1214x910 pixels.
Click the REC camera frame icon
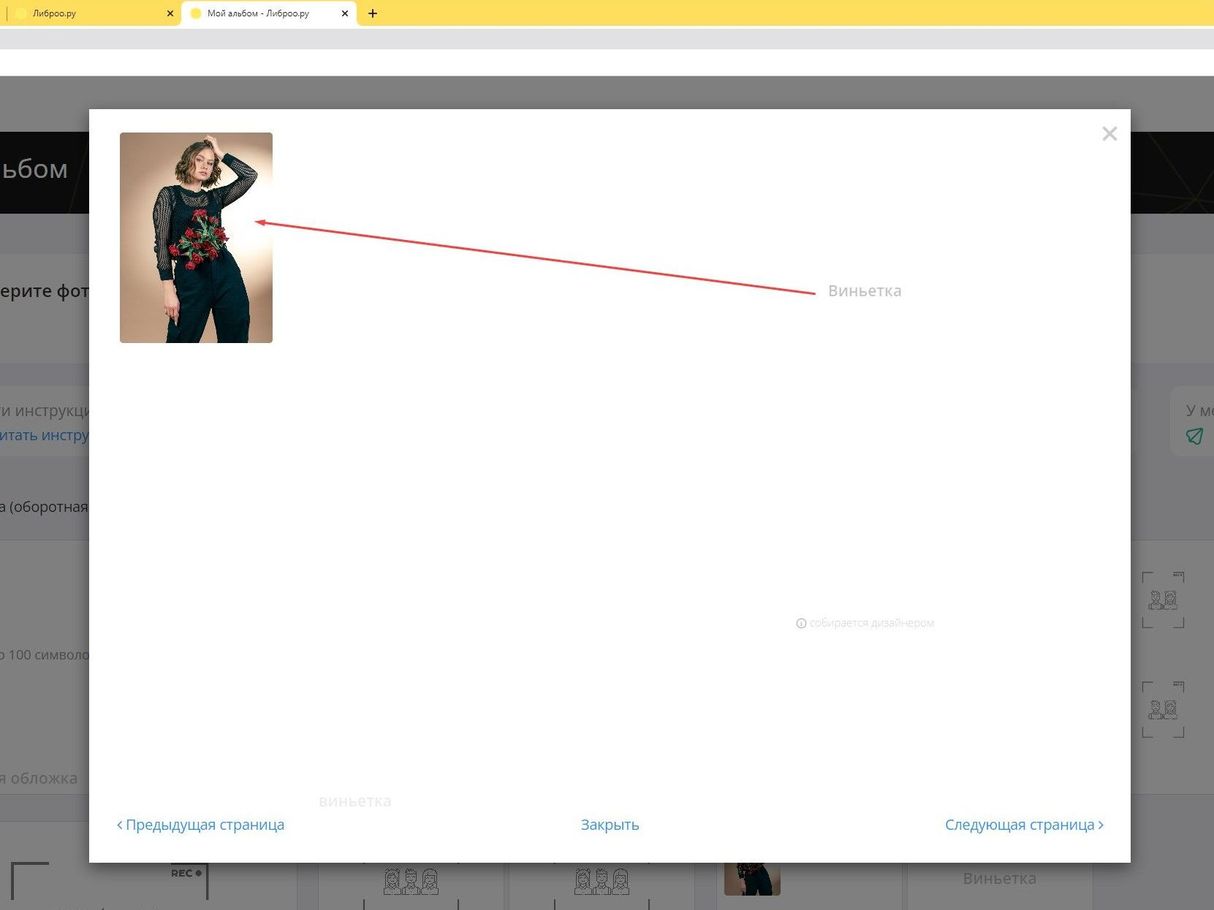186,873
